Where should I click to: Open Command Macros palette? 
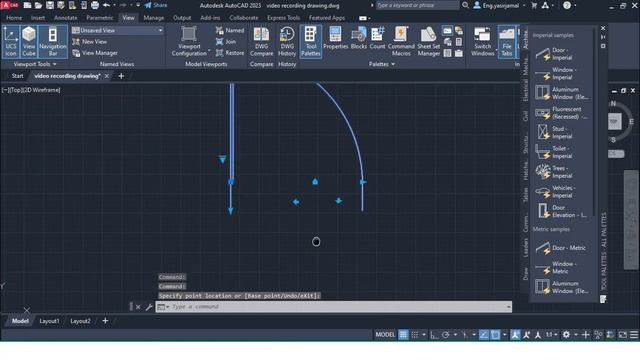click(x=401, y=41)
